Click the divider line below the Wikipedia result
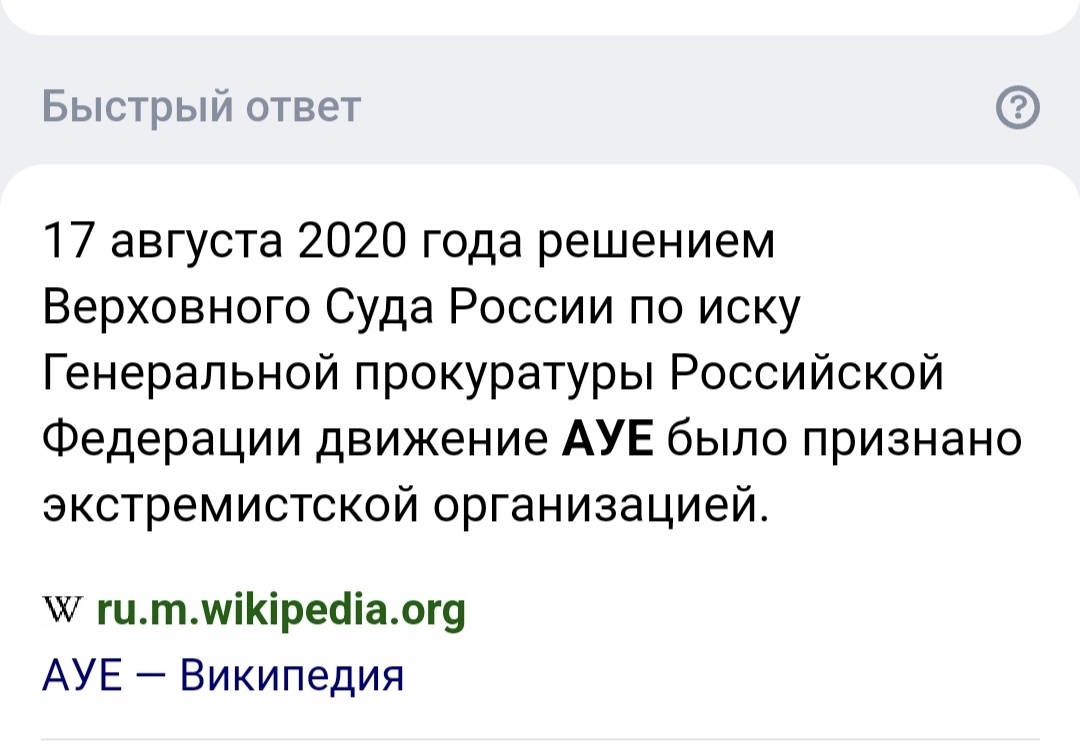This screenshot has height=752, width=1080. point(540,738)
